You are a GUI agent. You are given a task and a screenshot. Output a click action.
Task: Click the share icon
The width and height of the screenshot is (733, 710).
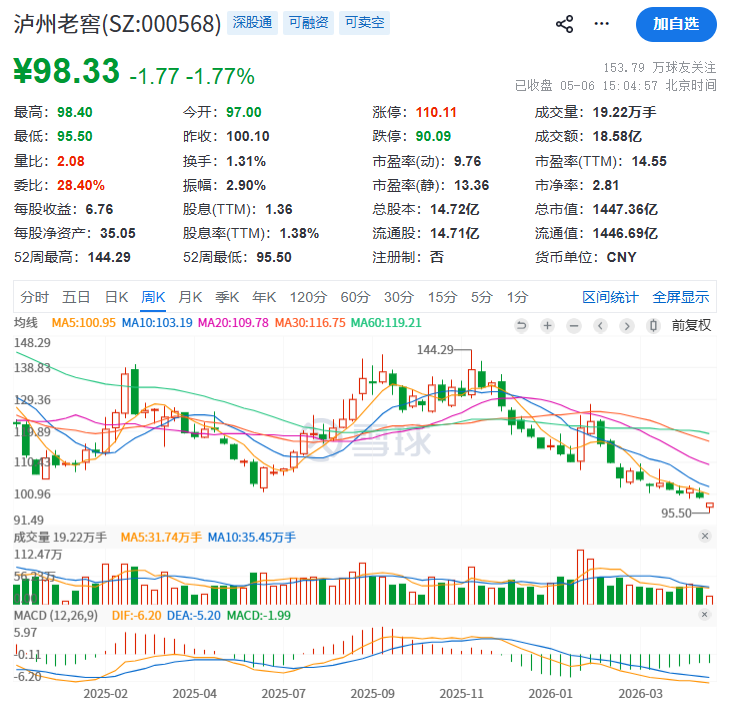point(564,24)
